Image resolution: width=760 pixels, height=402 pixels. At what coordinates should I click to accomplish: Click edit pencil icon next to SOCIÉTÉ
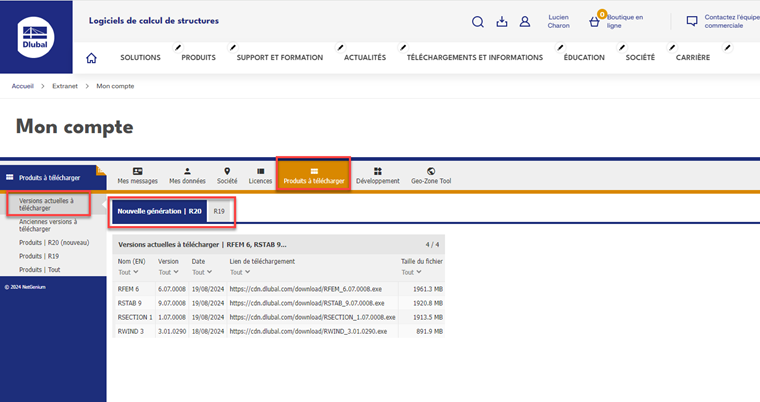click(672, 47)
